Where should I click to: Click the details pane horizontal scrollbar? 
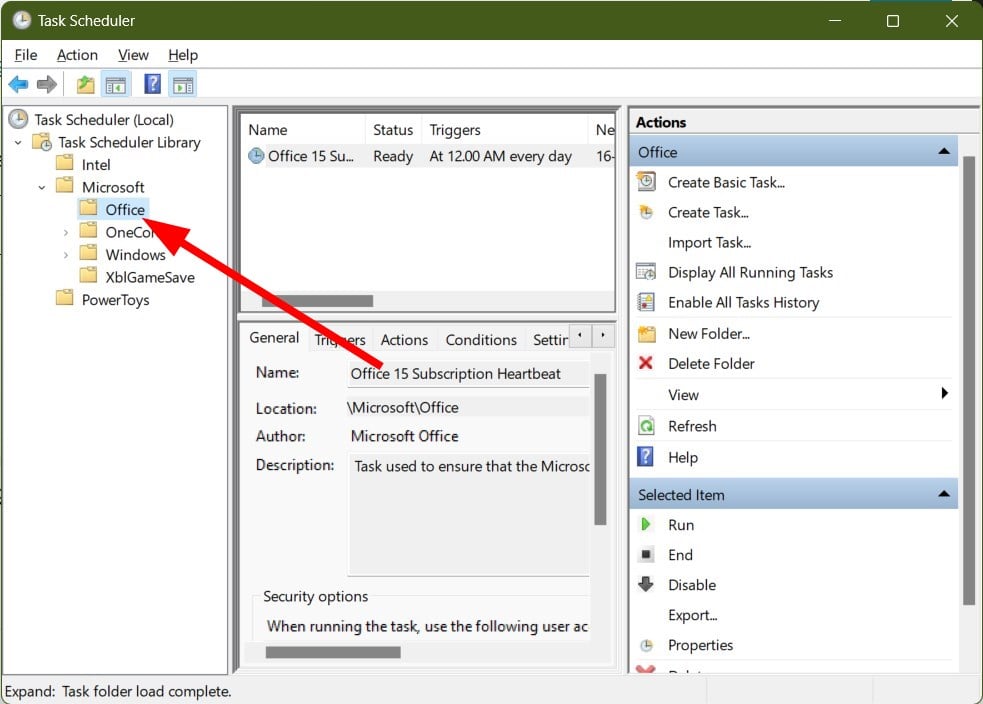click(x=333, y=653)
